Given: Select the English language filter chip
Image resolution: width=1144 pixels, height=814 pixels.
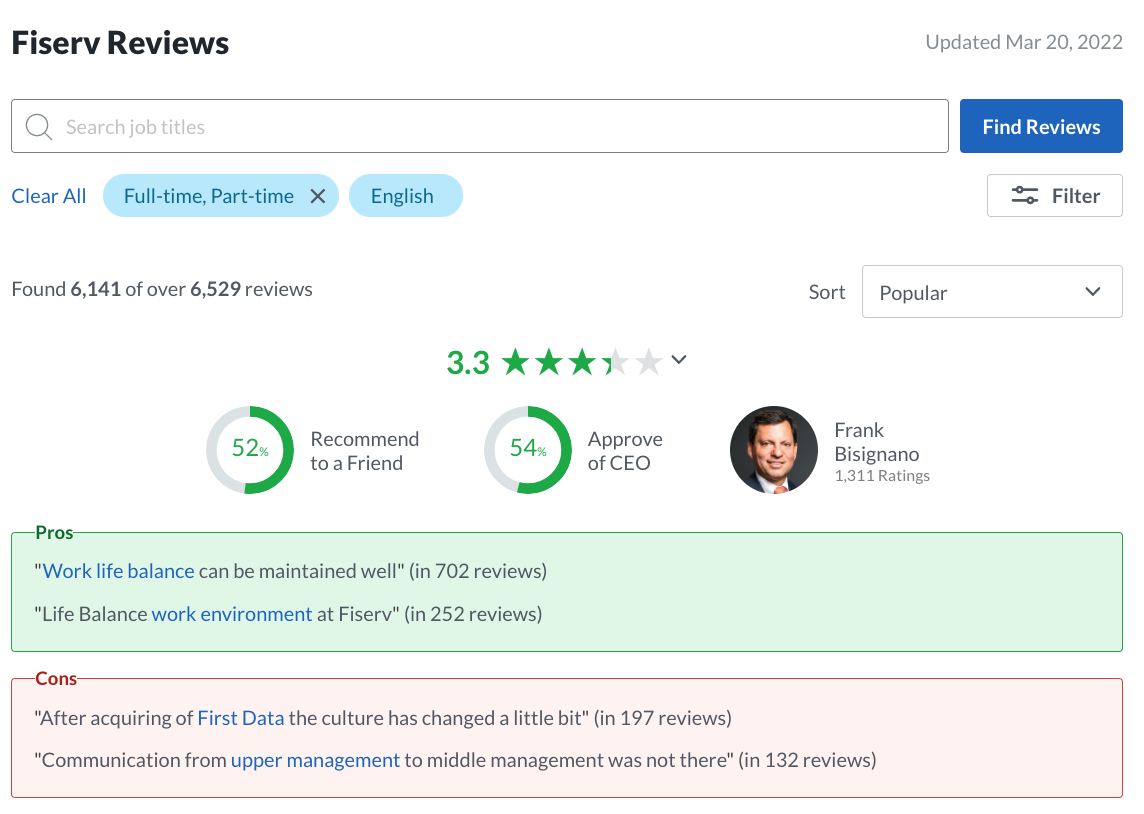Looking at the screenshot, I should click(406, 195).
